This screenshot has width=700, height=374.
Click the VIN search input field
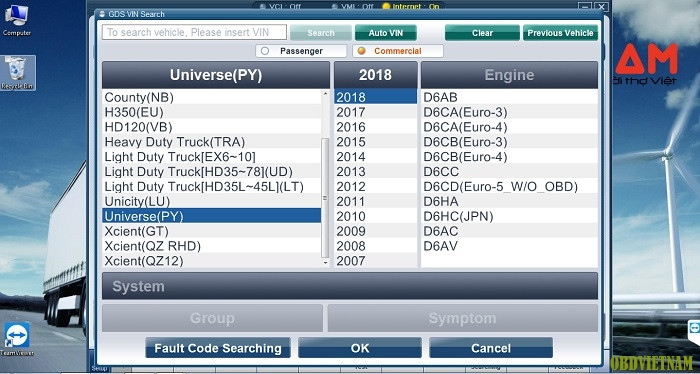[194, 32]
